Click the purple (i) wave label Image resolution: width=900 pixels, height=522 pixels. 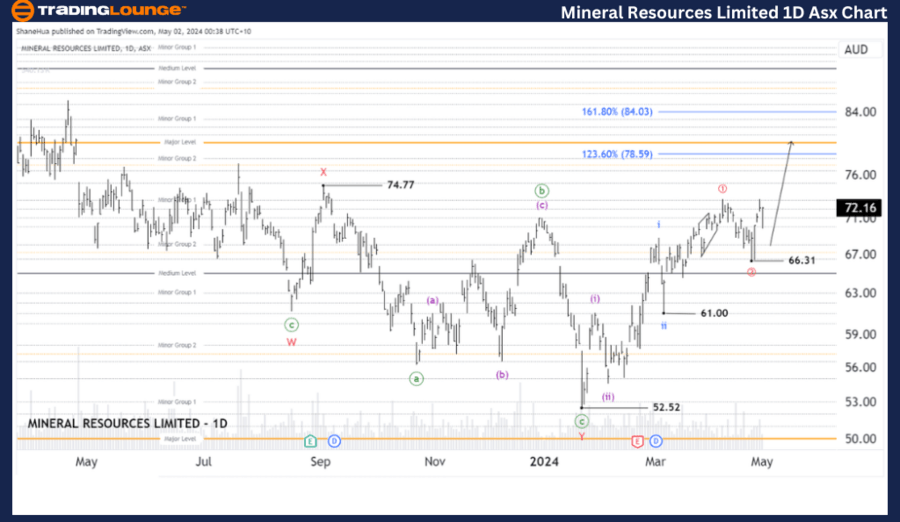coord(595,299)
